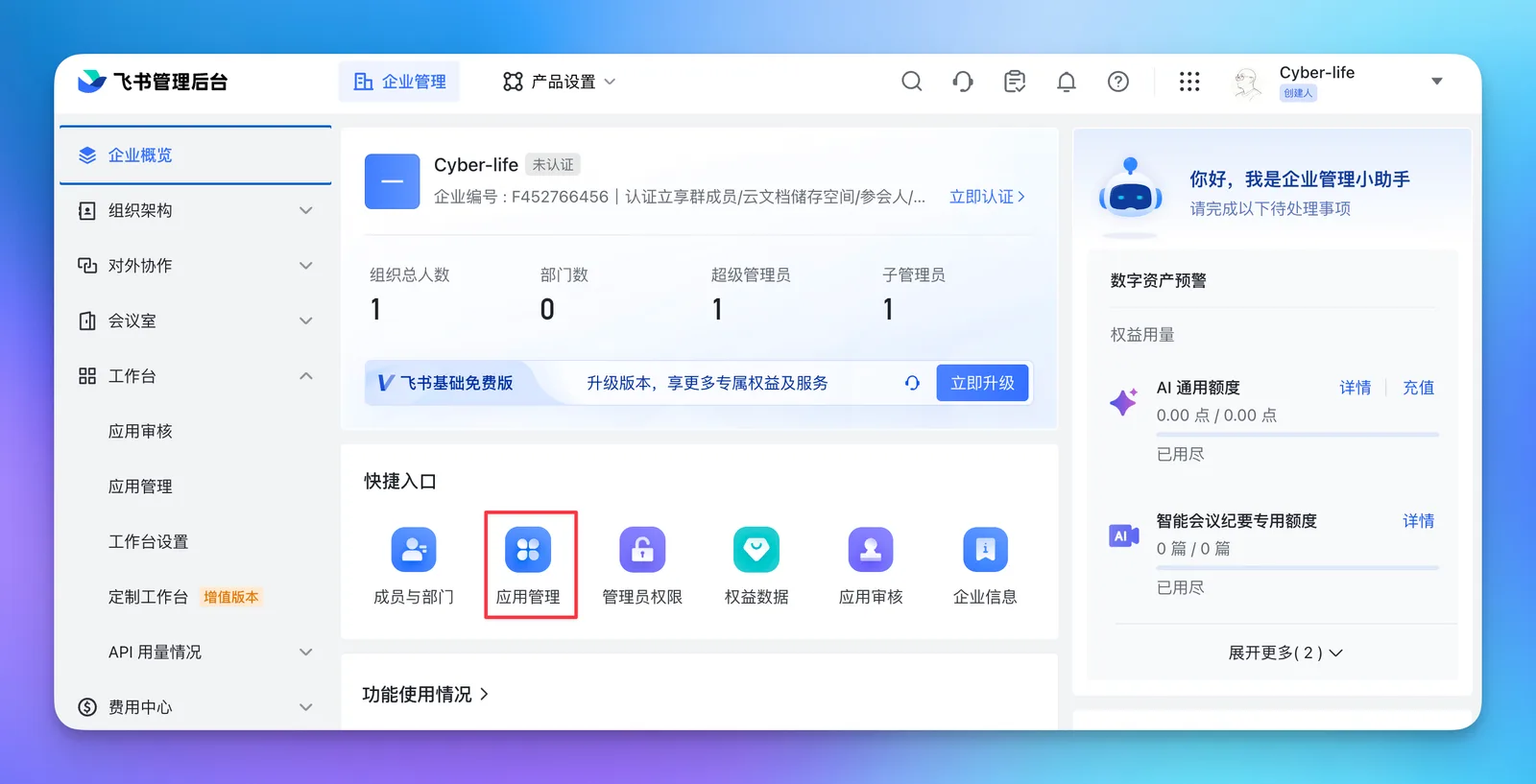1536x784 pixels.
Task: Click the 组织总人数 count
Action: click(x=376, y=309)
